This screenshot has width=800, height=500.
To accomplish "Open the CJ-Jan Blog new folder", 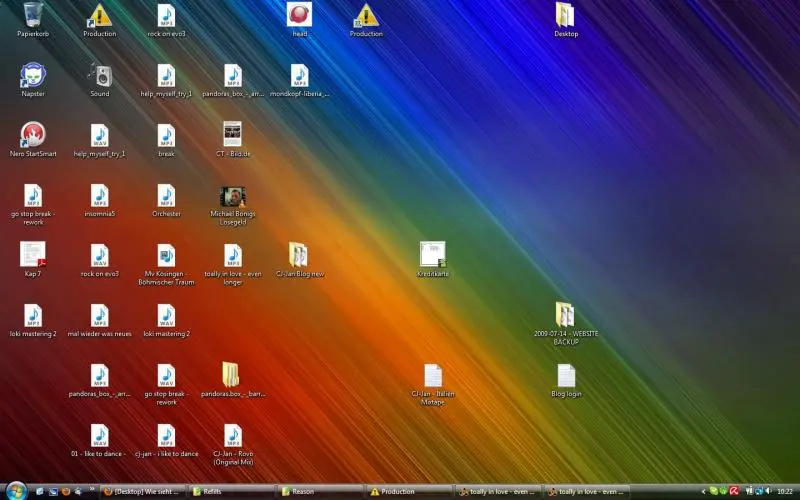I will click(x=299, y=255).
